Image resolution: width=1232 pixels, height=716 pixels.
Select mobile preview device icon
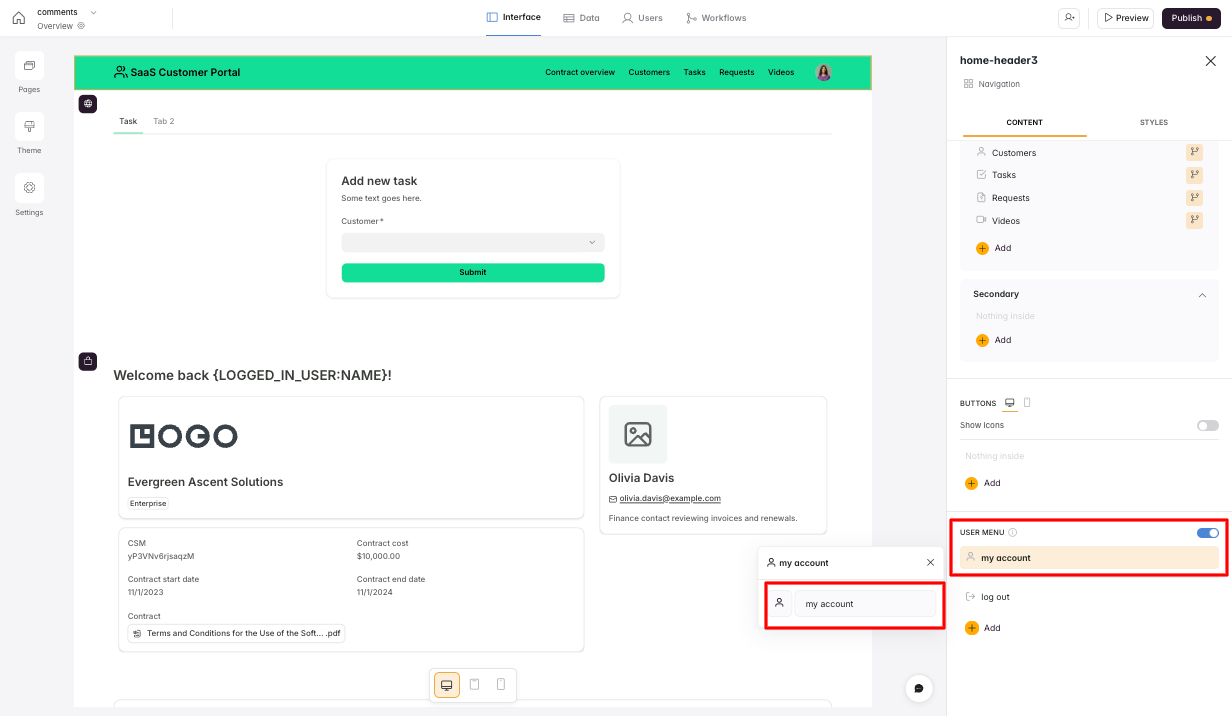coord(501,685)
